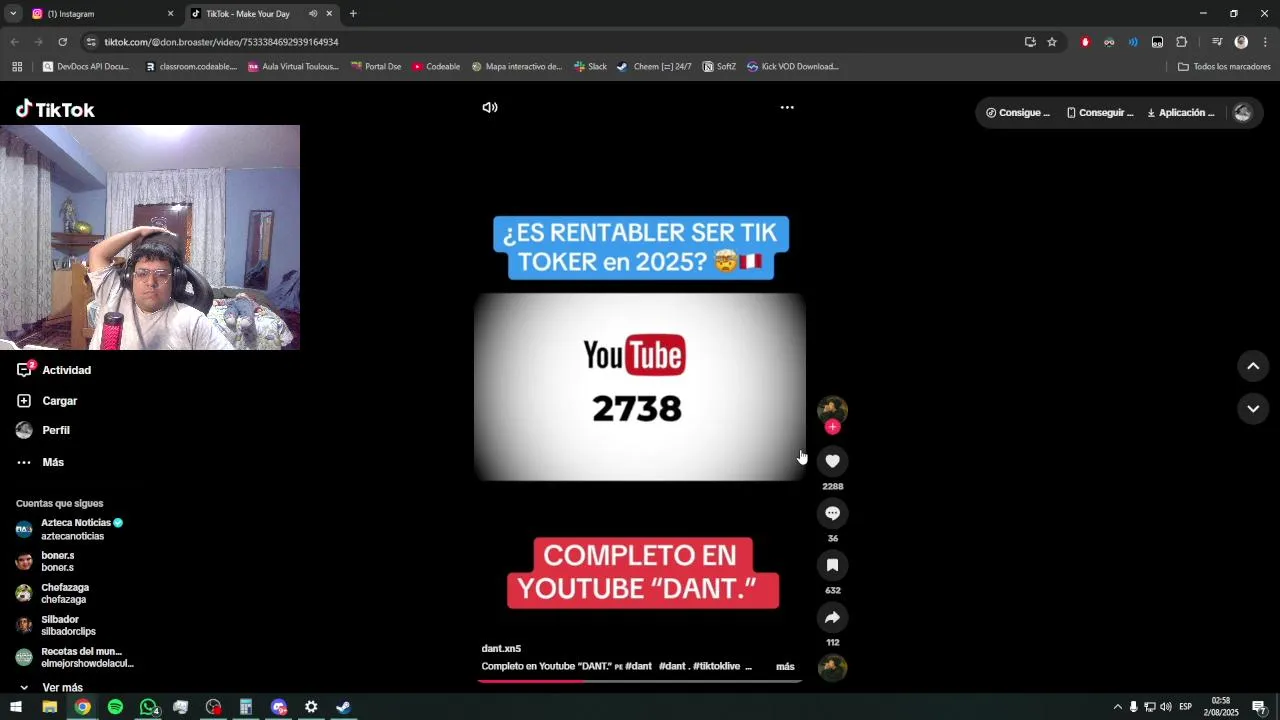
Task: Open the three-dot video options menu
Action: [x=787, y=107]
